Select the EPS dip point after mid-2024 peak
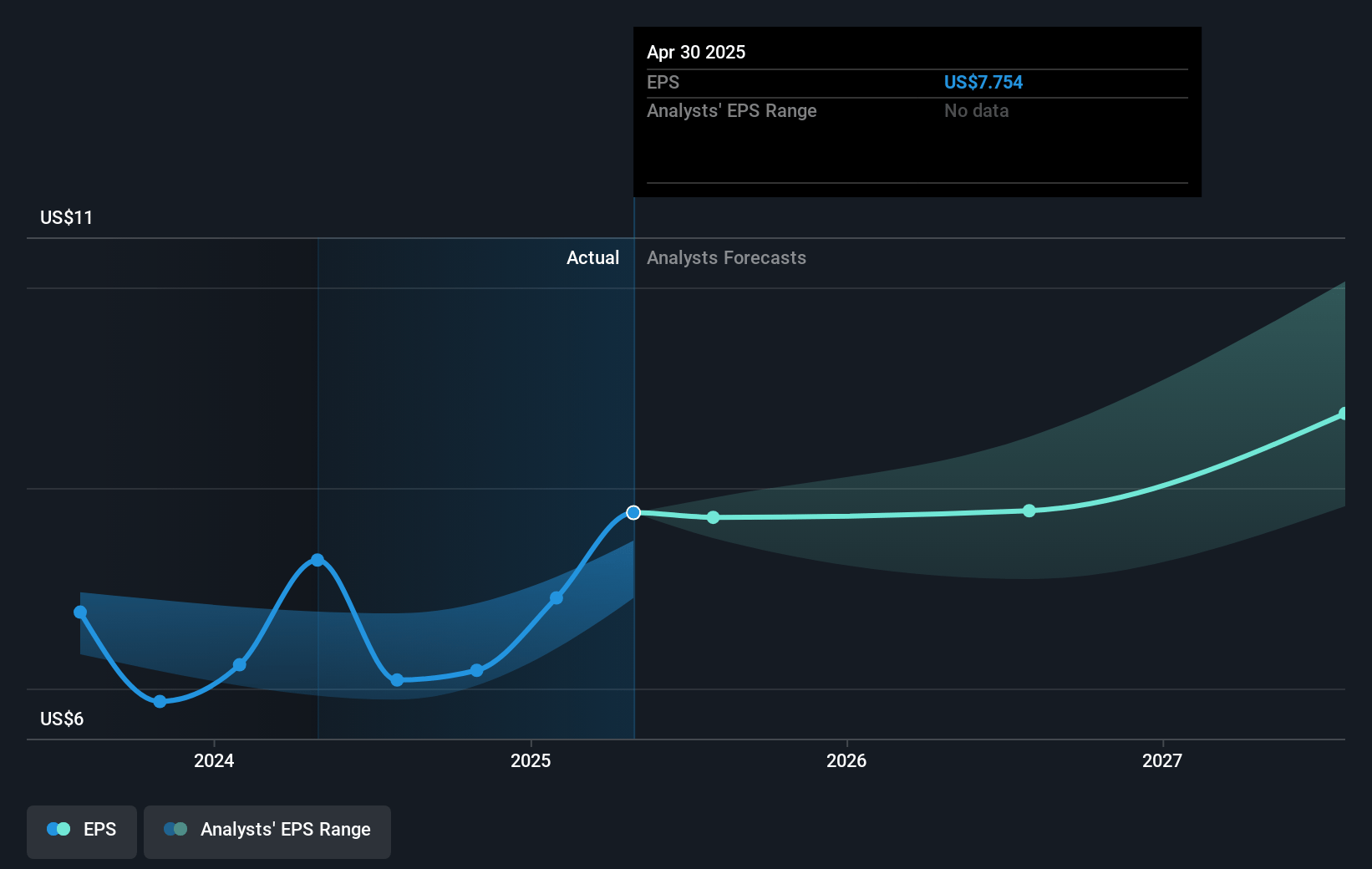The width and height of the screenshot is (1372, 869). (x=397, y=680)
